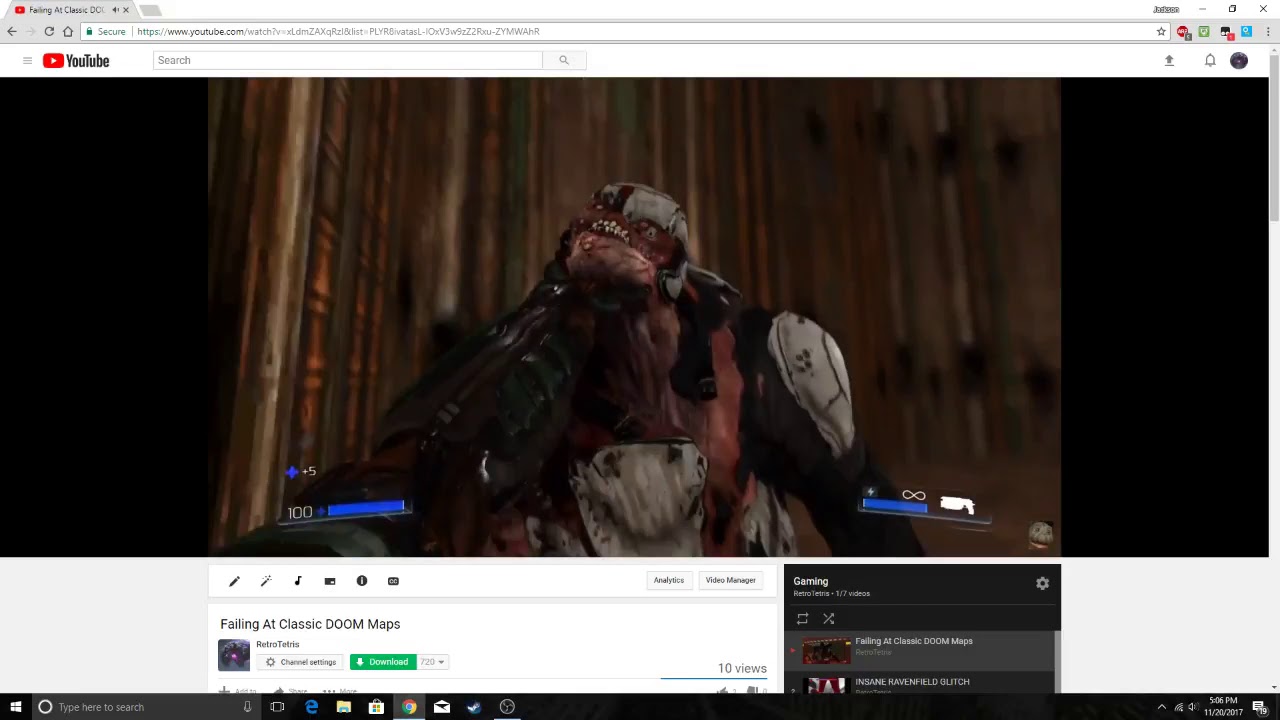Viewport: 1280px width, 720px height.
Task: Open the RetroTetris channel link
Action: [277, 644]
